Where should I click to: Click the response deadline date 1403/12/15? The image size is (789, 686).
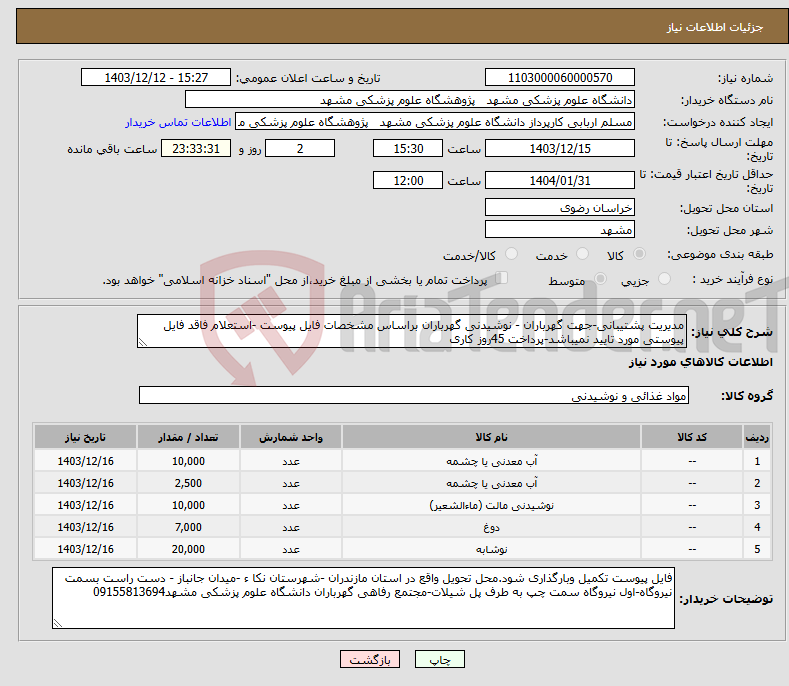560,148
